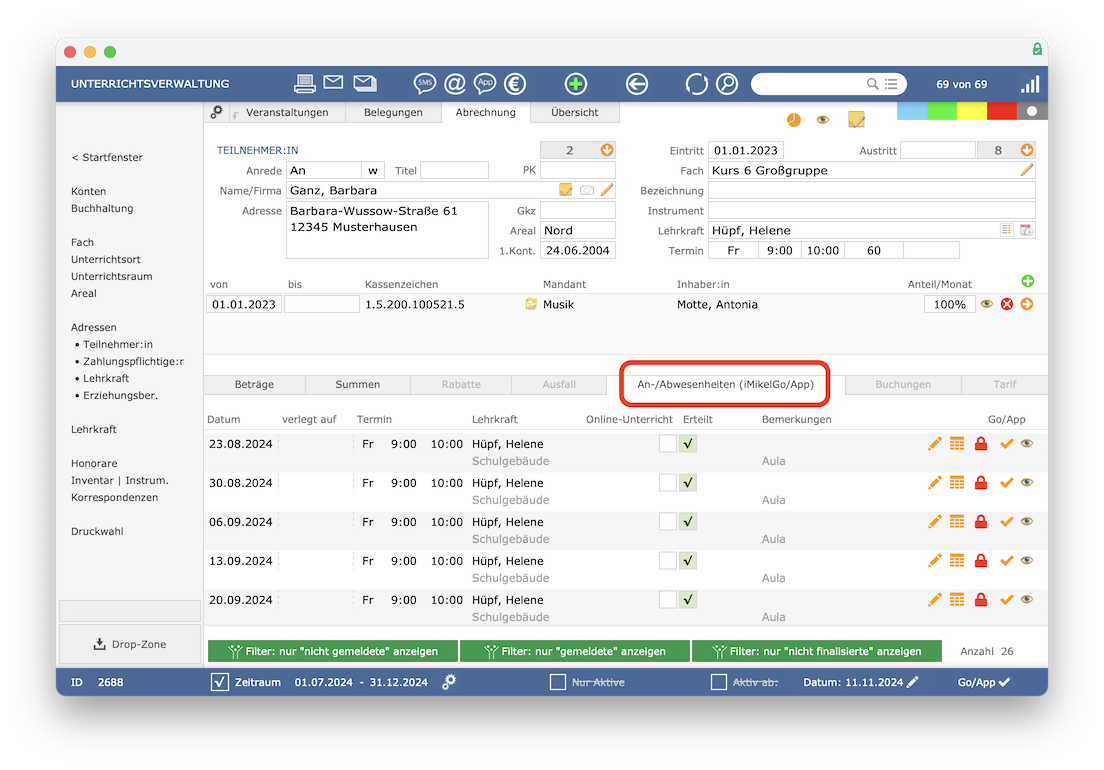Image resolution: width=1104 pixels, height=770 pixels.
Task: Click list icon in Lehrkraft field
Action: click(x=1006, y=230)
